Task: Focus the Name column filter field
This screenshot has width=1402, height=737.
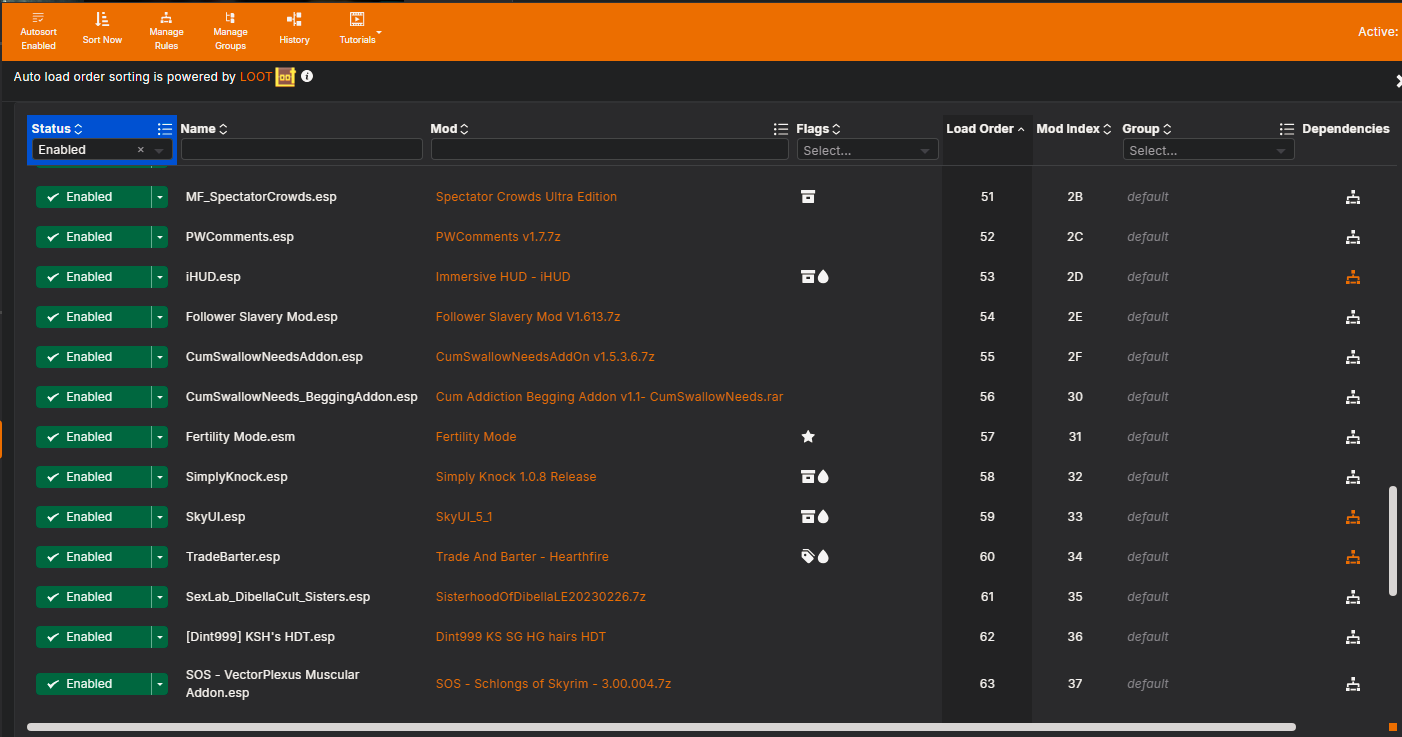Action: [302, 150]
